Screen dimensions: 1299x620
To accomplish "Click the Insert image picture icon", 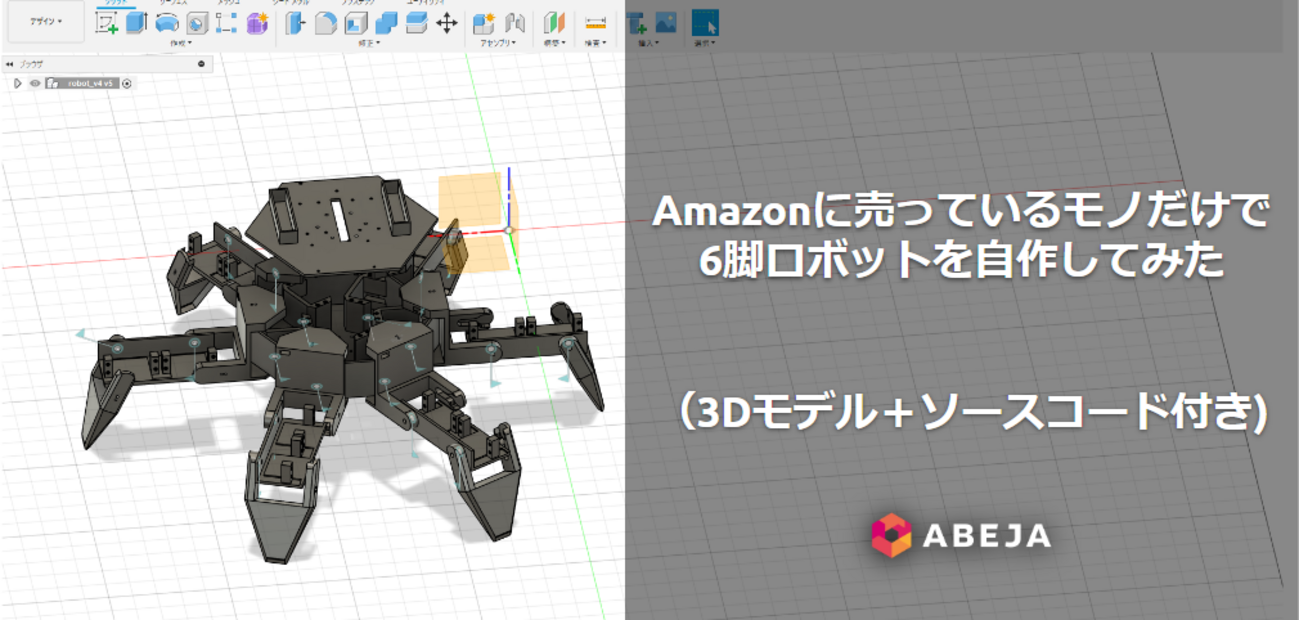I will coord(666,23).
